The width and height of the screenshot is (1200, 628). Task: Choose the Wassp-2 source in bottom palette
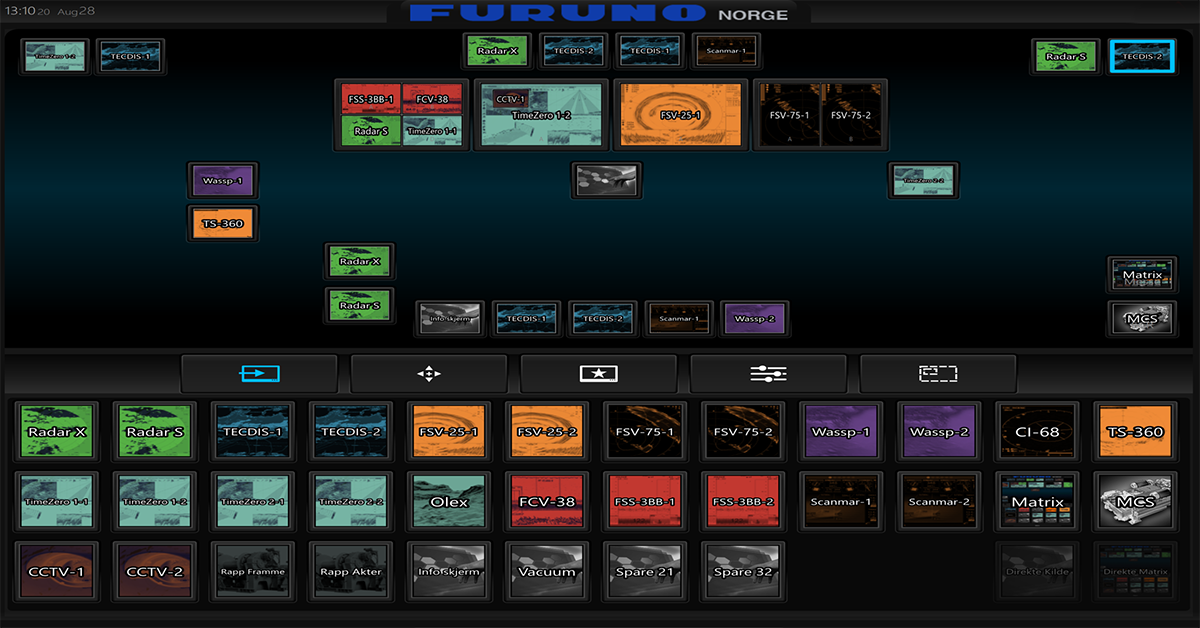pyautogui.click(x=939, y=431)
